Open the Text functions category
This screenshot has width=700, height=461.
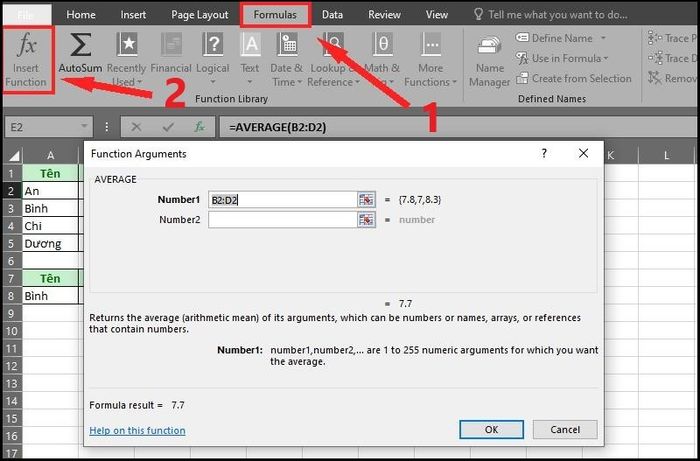pyautogui.click(x=250, y=60)
